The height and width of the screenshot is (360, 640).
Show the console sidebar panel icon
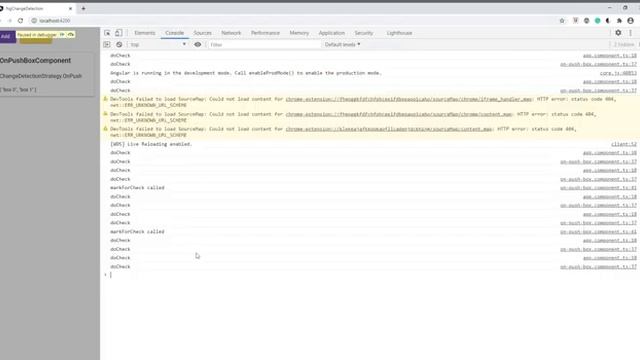[107, 44]
